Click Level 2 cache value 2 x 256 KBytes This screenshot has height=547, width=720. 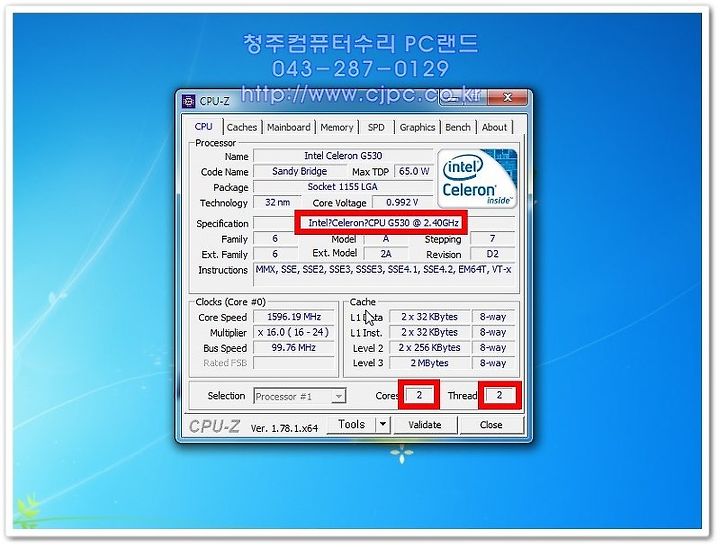tap(429, 348)
